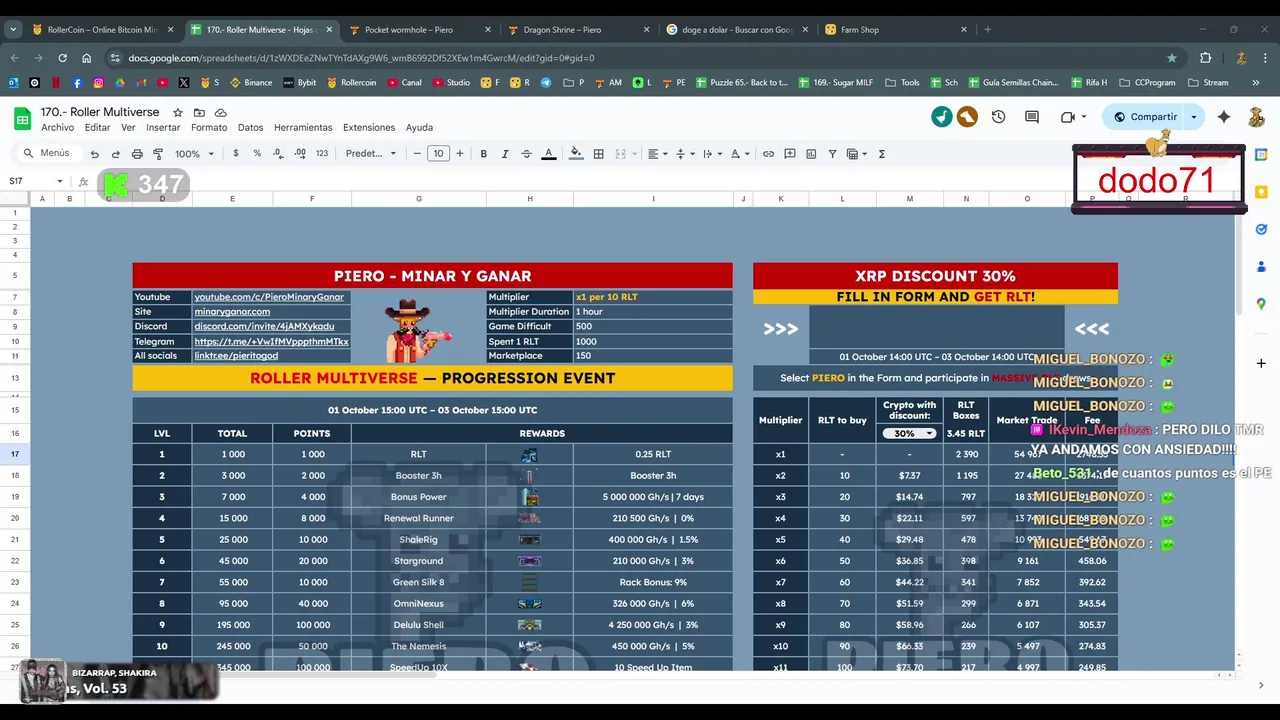Click the cloud document status icon
Screen dimensions: 1280x720
pyautogui.click(x=220, y=113)
